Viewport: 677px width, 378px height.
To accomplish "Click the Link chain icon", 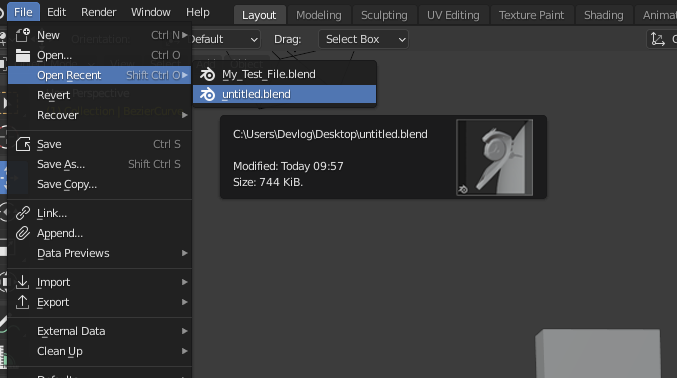I will tap(22, 213).
